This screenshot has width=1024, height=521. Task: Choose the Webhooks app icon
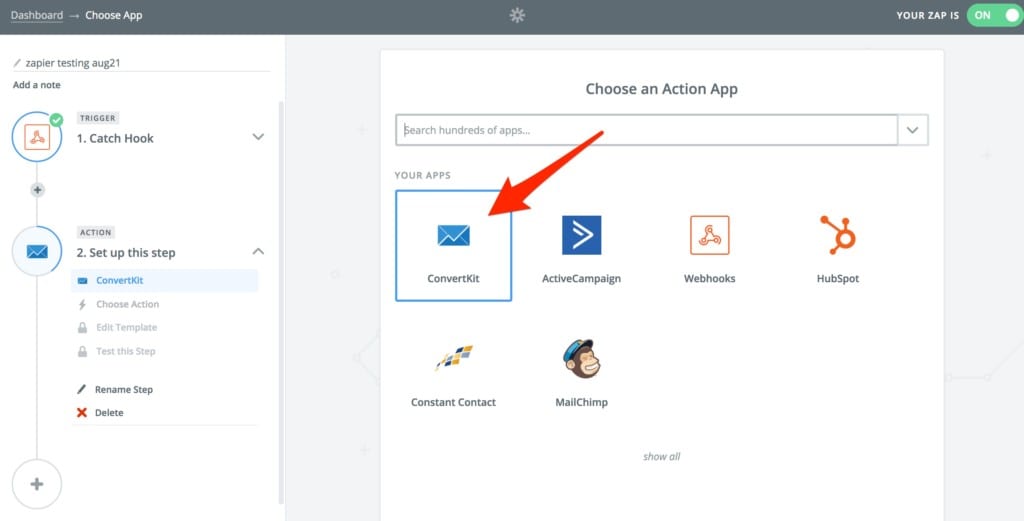tap(710, 235)
